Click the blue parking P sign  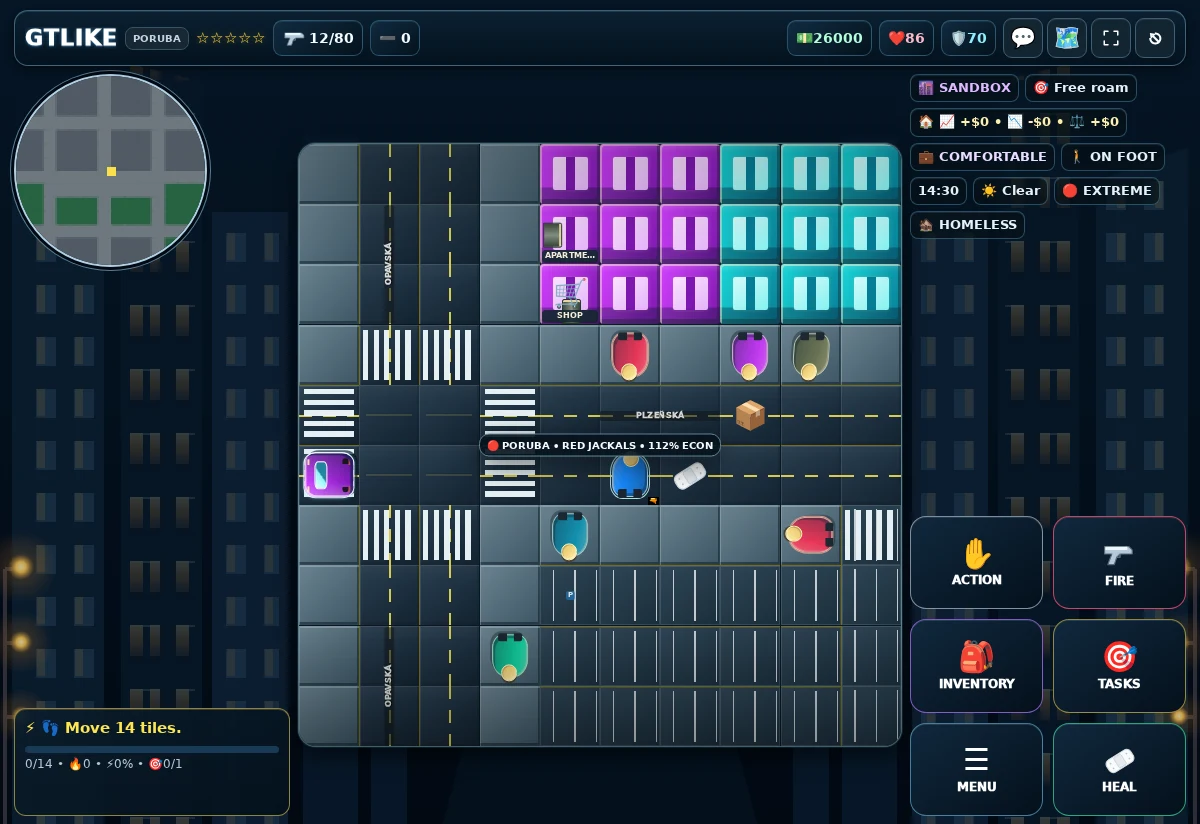(x=570, y=595)
